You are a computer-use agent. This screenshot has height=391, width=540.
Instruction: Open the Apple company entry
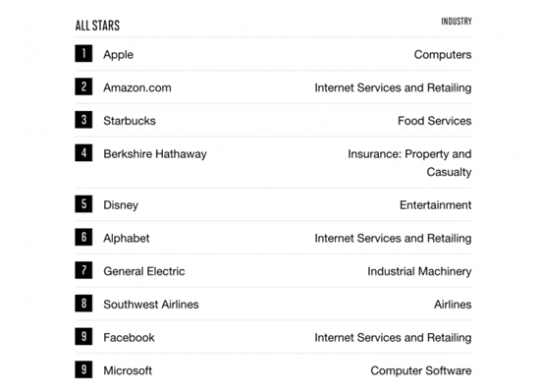tap(118, 54)
